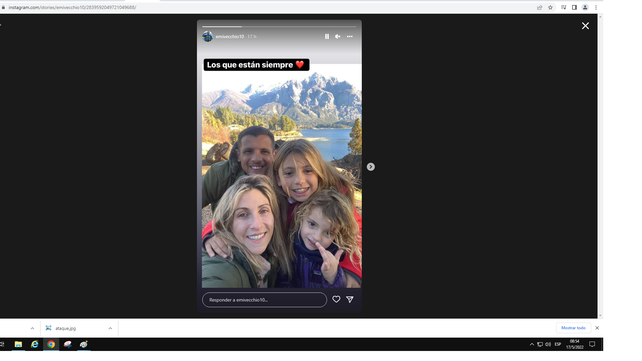Open emivecchio10 profile picture
The height and width of the screenshot is (361, 642).
tap(208, 36)
